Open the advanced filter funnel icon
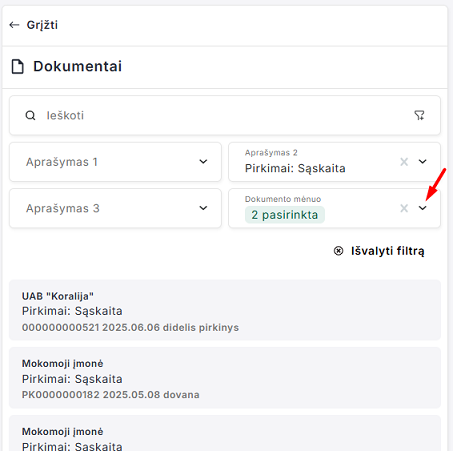This screenshot has height=451, width=453. pos(419,115)
